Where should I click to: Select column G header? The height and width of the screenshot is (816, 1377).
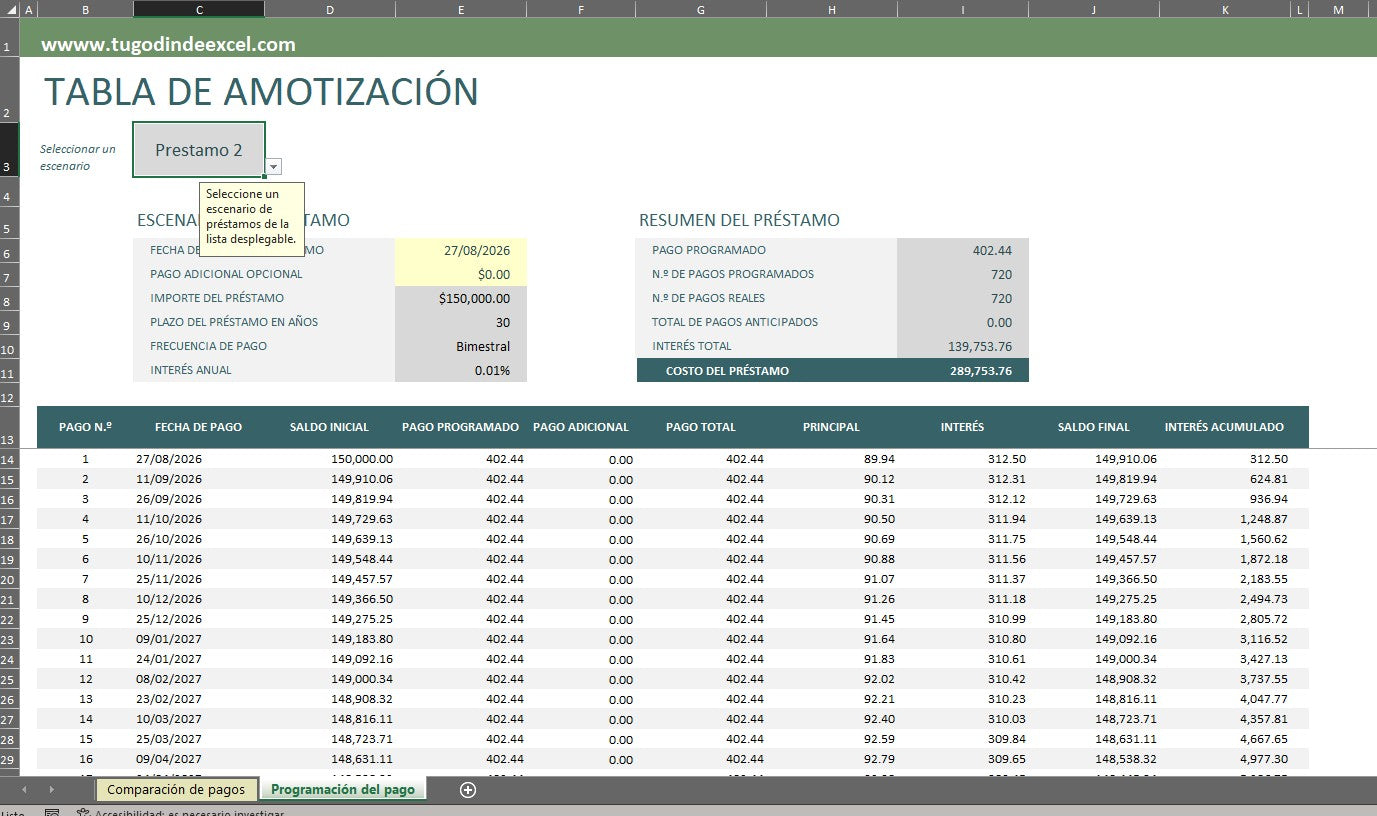[x=701, y=9]
